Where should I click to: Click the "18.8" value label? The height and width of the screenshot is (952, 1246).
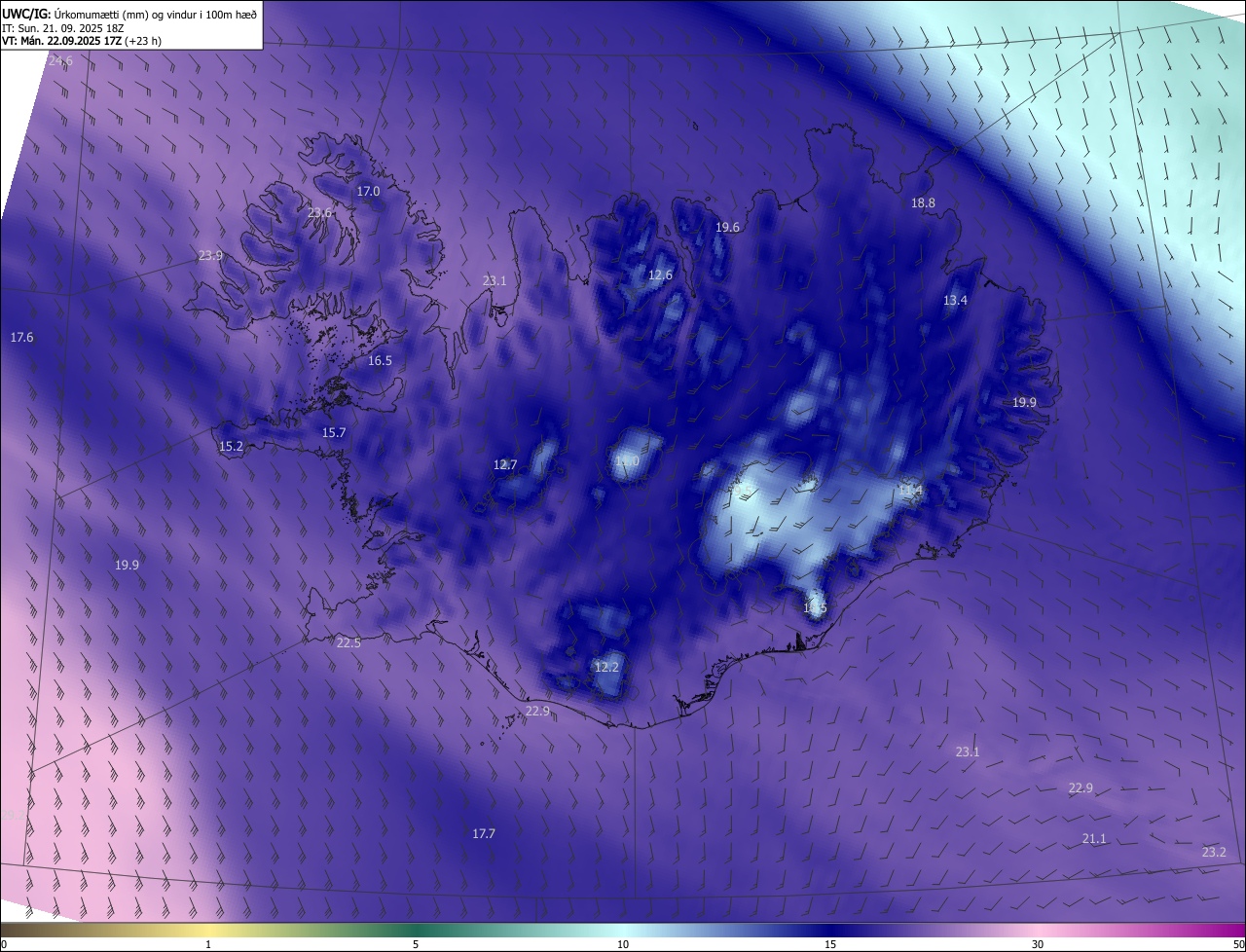923,203
